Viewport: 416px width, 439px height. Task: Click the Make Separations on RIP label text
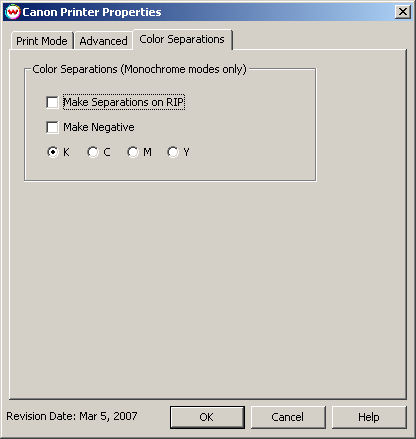124,102
